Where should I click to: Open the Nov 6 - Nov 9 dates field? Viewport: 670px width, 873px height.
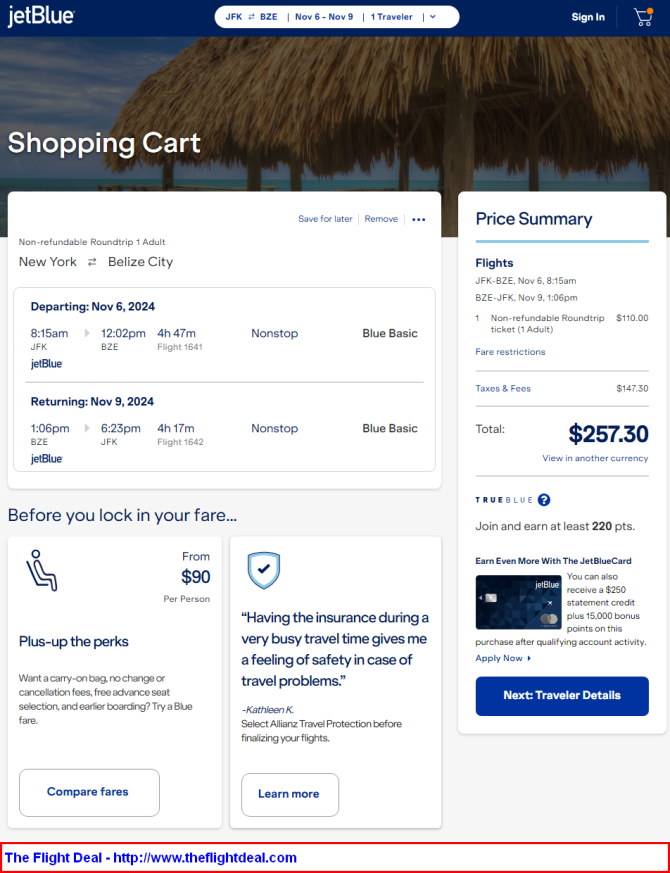tap(324, 17)
